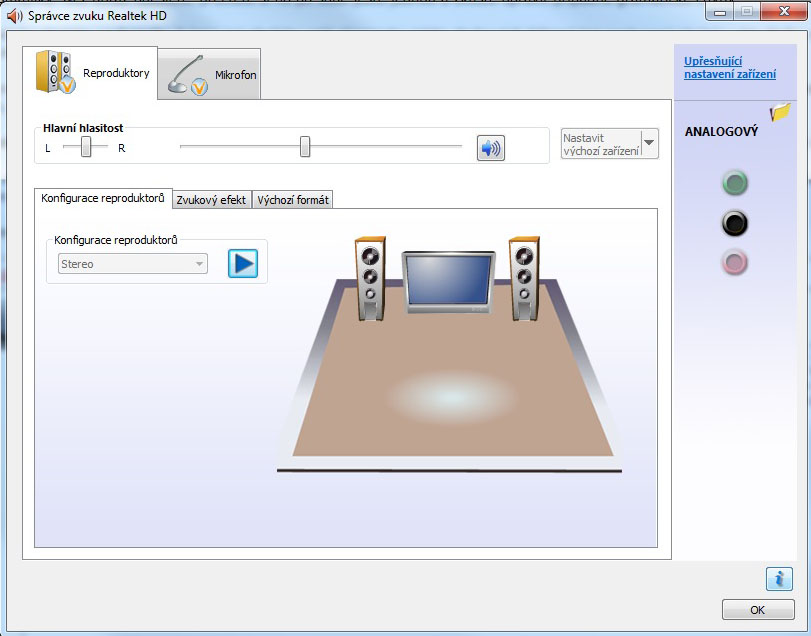Image resolution: width=811 pixels, height=636 pixels.
Task: Select the green analog jack
Action: pos(734,183)
